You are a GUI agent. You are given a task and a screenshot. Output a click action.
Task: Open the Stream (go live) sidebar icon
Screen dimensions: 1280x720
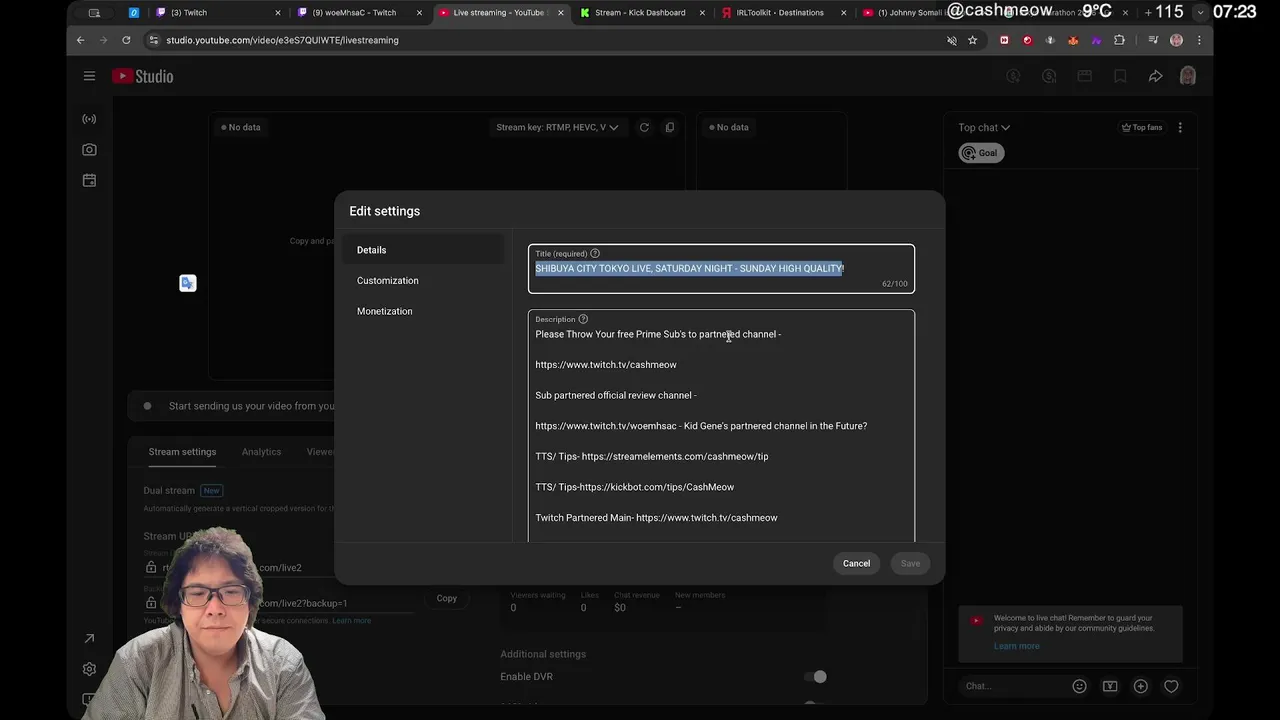click(89, 119)
